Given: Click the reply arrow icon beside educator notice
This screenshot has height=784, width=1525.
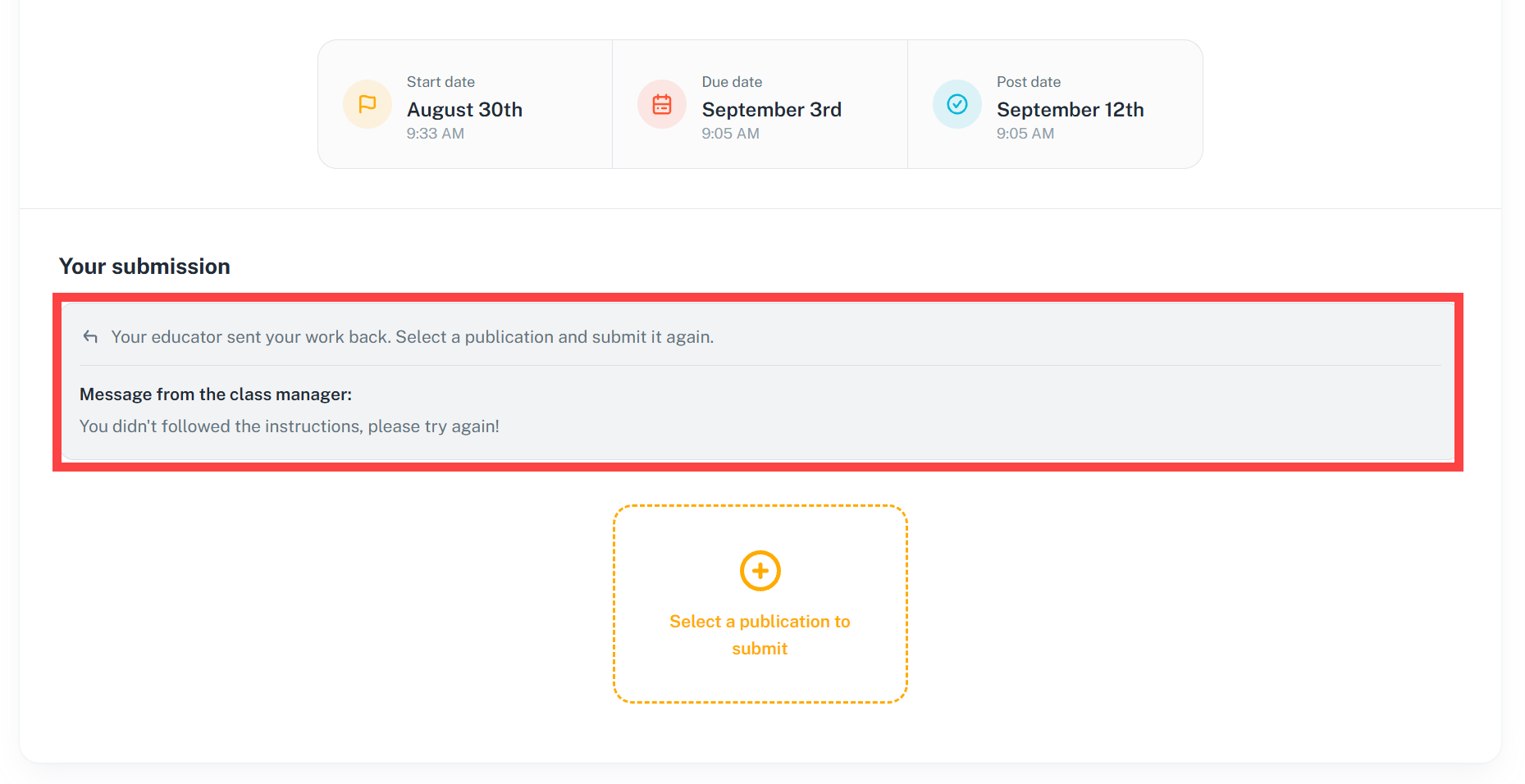Looking at the screenshot, I should pos(90,337).
